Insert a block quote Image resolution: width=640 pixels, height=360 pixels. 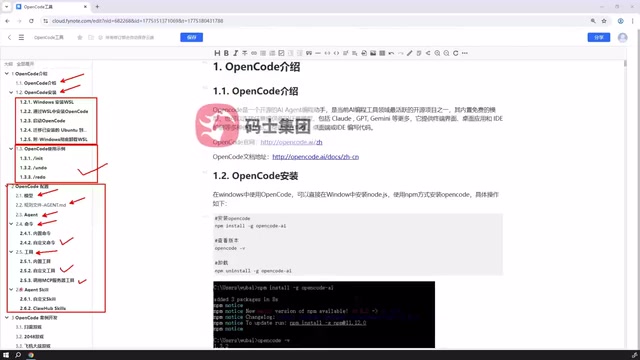click(309, 53)
